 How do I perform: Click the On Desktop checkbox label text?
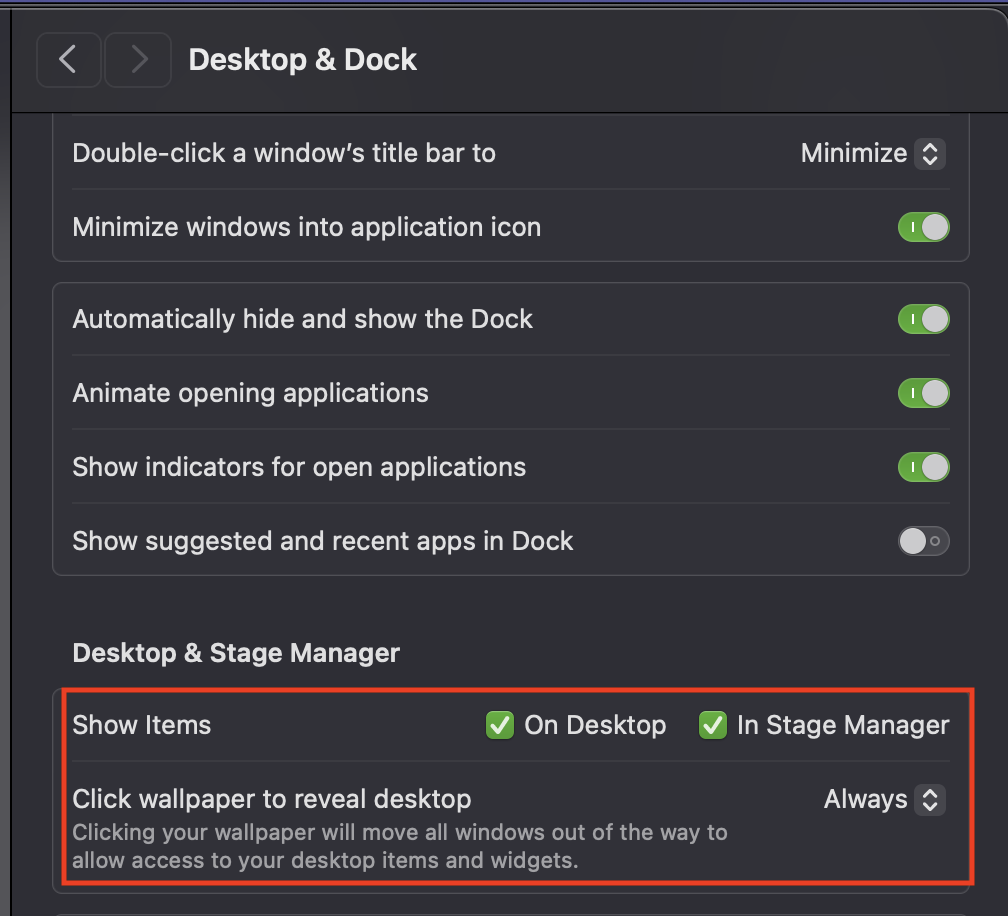595,725
